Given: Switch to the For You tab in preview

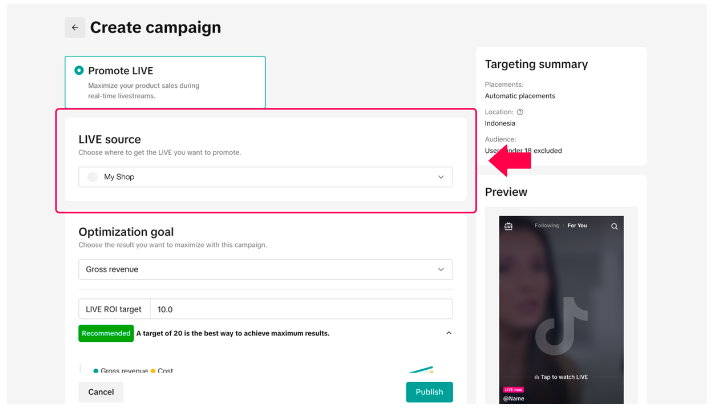Looking at the screenshot, I should coord(577,226).
